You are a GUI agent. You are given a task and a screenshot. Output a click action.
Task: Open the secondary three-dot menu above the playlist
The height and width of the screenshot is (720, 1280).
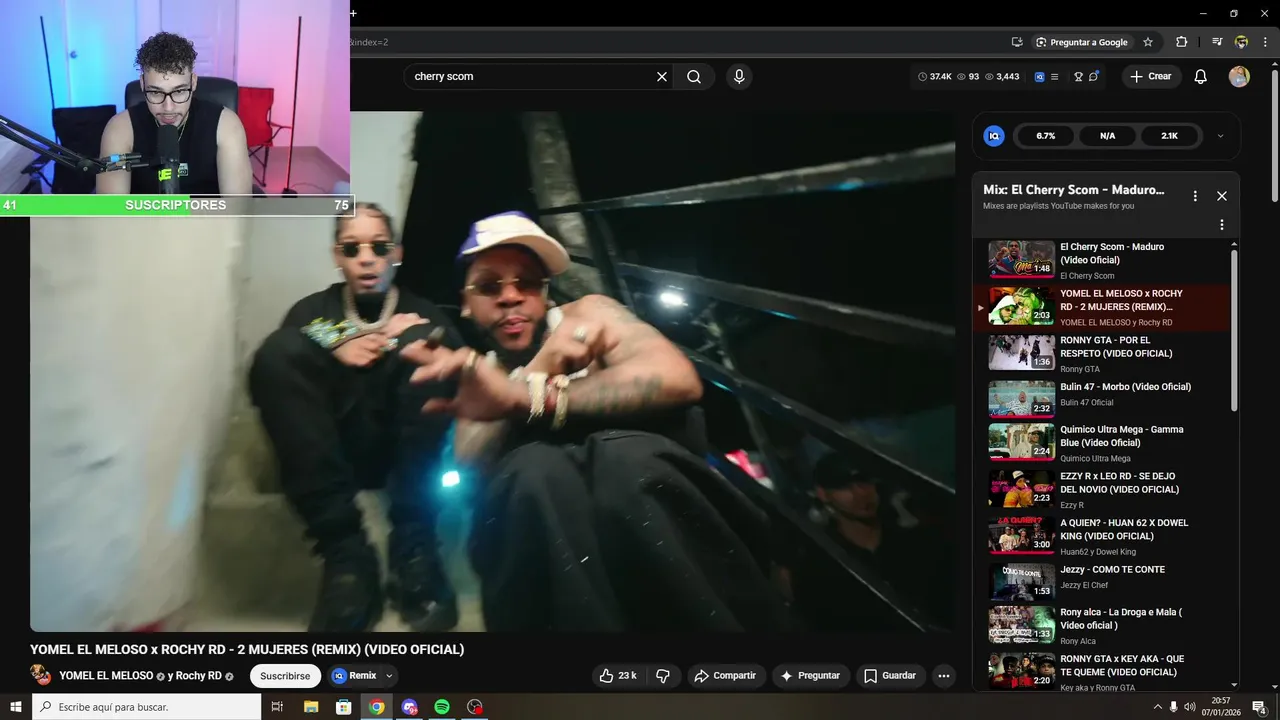pyautogui.click(x=1221, y=225)
